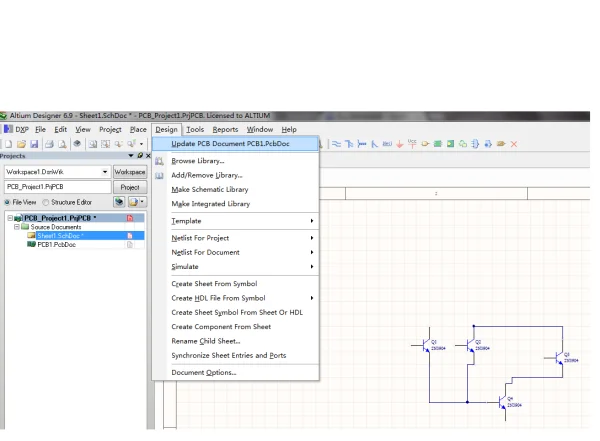Open the Workspace1.DsnWrk dropdown

(105, 172)
